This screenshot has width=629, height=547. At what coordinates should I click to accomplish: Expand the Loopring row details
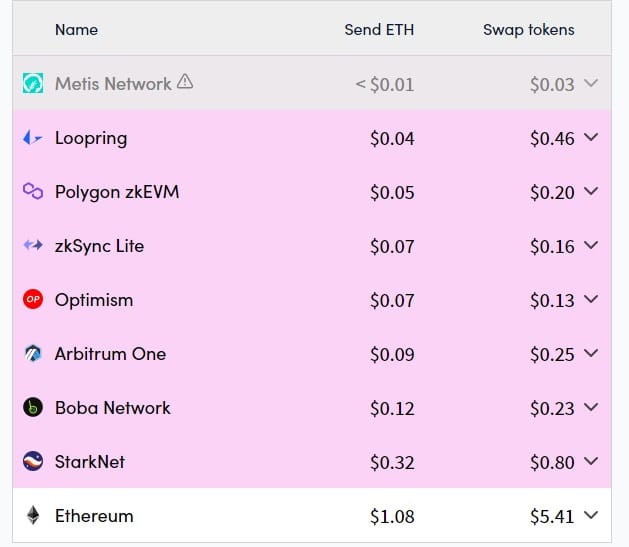tap(591, 137)
